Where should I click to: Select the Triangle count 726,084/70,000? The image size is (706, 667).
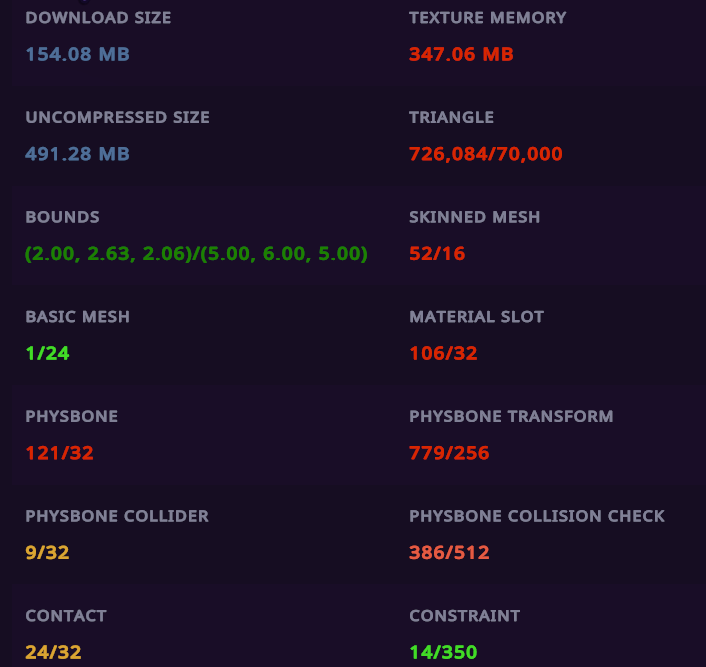click(x=486, y=154)
